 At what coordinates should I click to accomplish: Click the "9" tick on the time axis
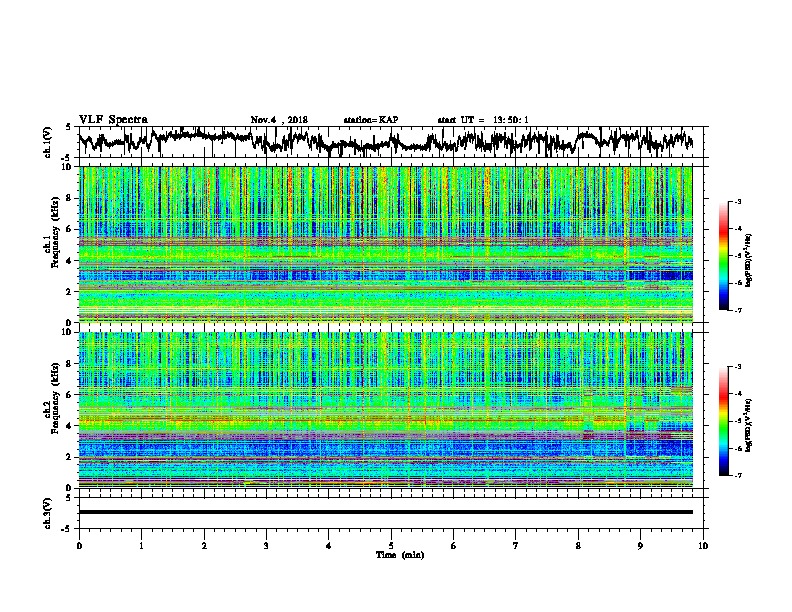click(x=640, y=546)
